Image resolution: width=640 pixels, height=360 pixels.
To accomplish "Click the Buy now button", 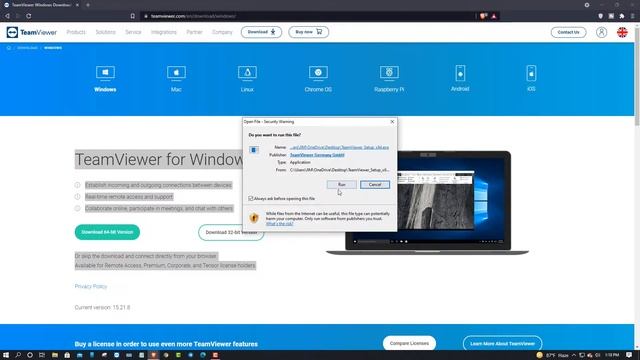I will coord(309,32).
